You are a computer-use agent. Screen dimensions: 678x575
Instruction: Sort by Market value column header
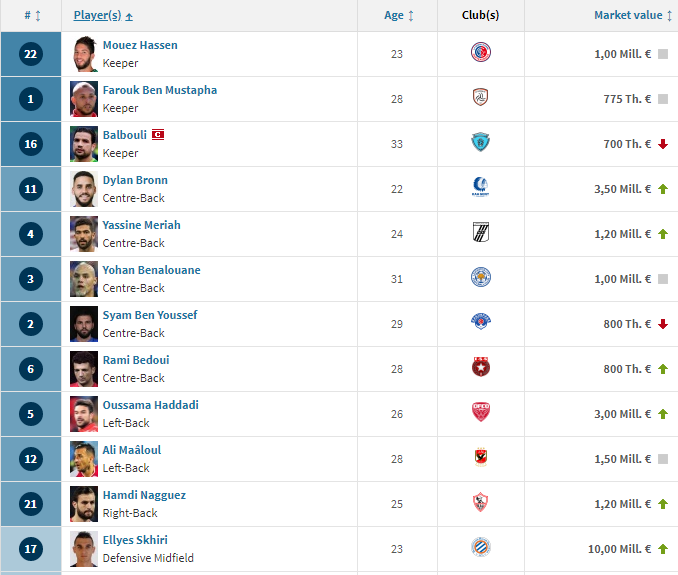point(633,16)
